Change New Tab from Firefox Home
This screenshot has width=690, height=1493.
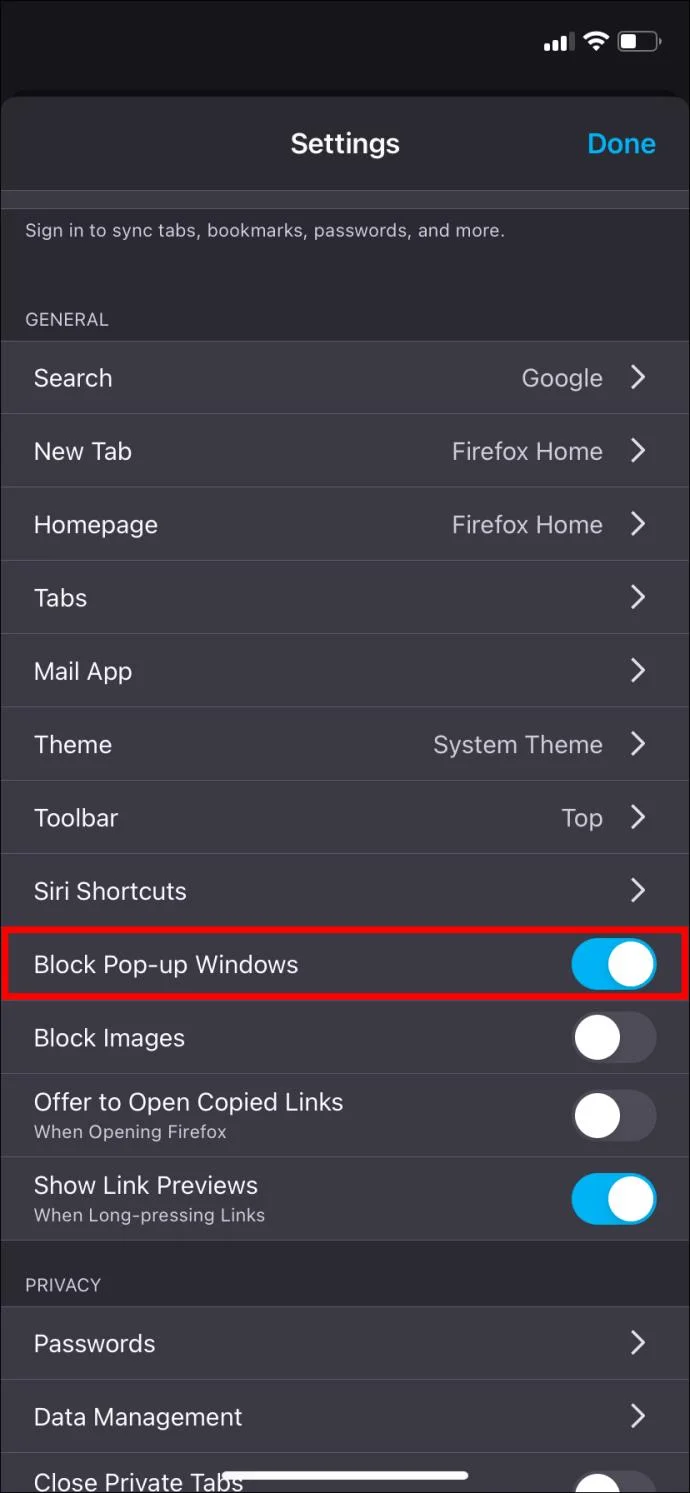click(344, 451)
